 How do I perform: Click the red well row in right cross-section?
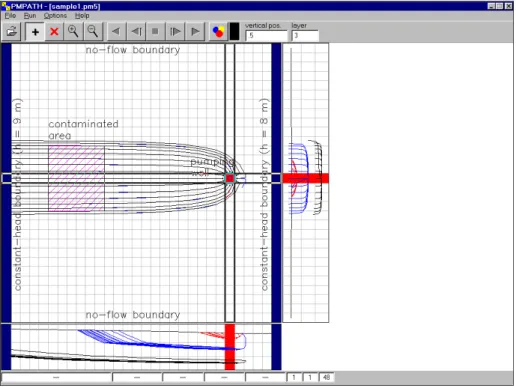306,178
